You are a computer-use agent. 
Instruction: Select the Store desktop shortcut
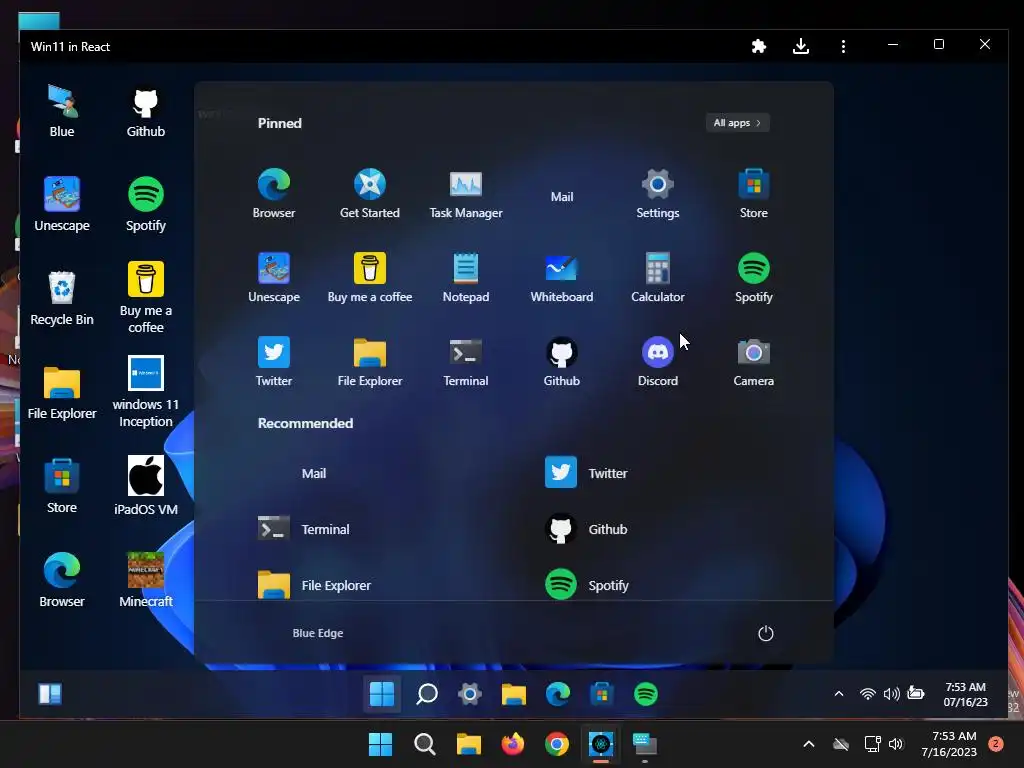click(x=62, y=487)
